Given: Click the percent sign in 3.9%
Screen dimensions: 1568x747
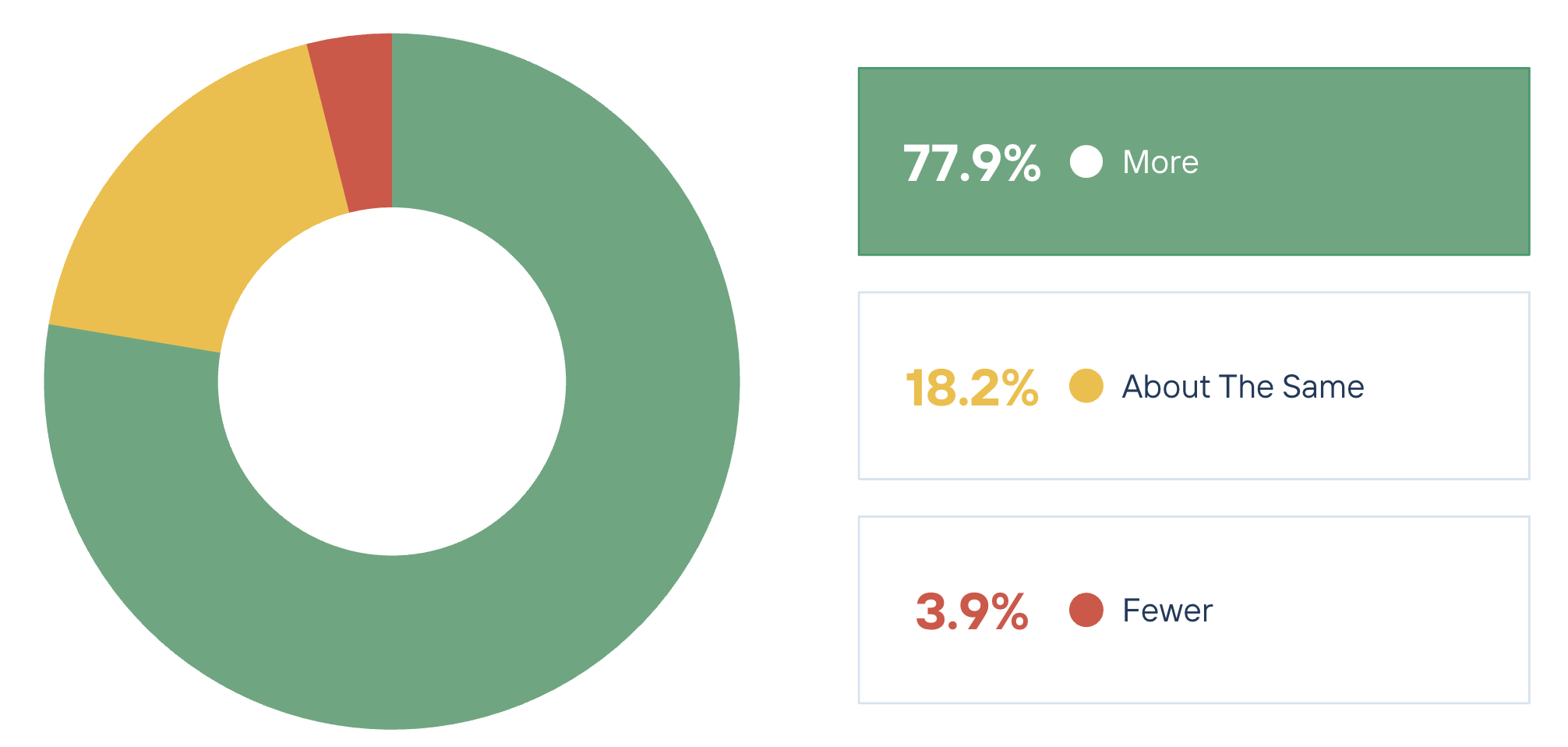Looking at the screenshot, I should coord(1010,612).
